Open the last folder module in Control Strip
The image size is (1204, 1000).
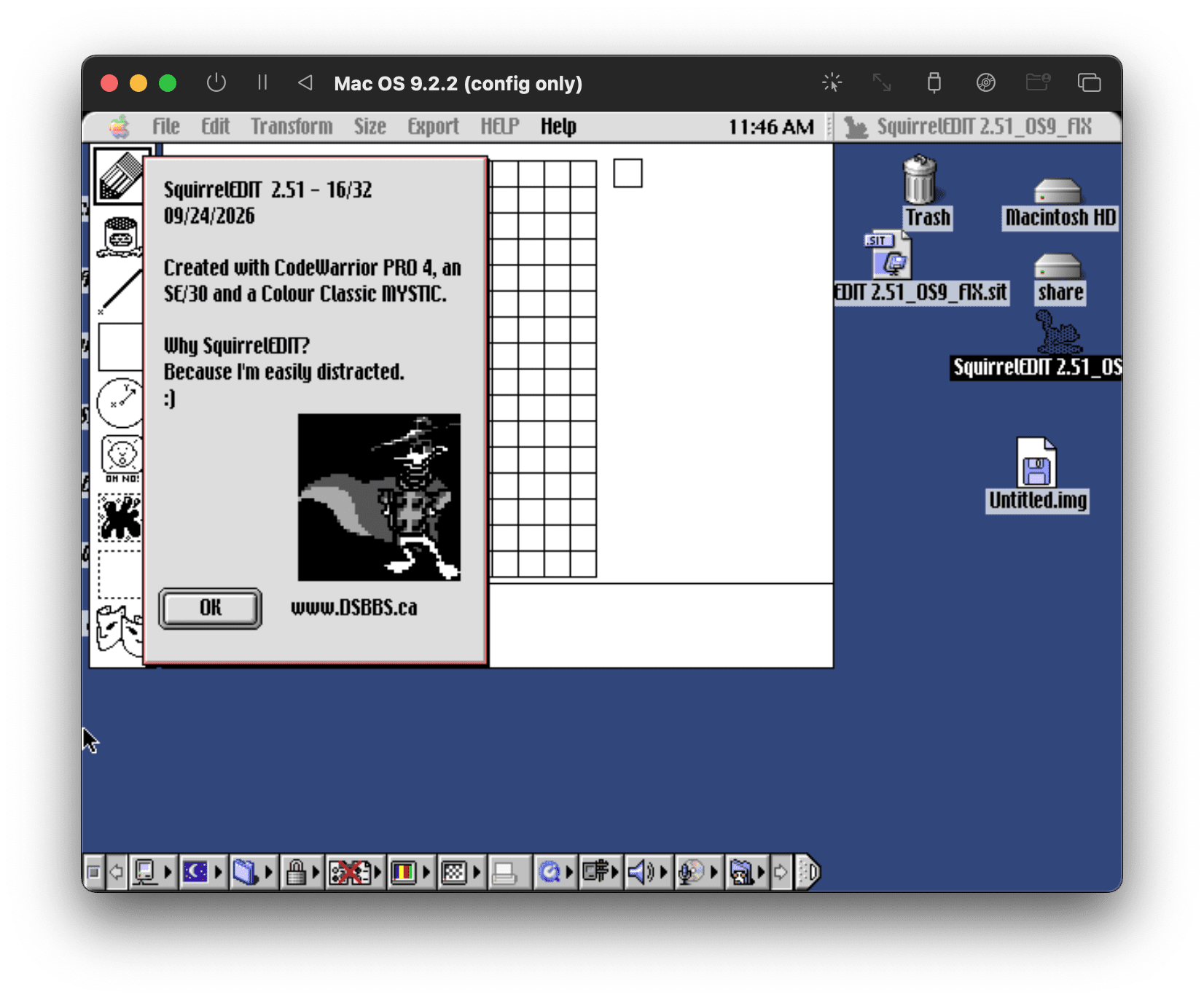746,872
